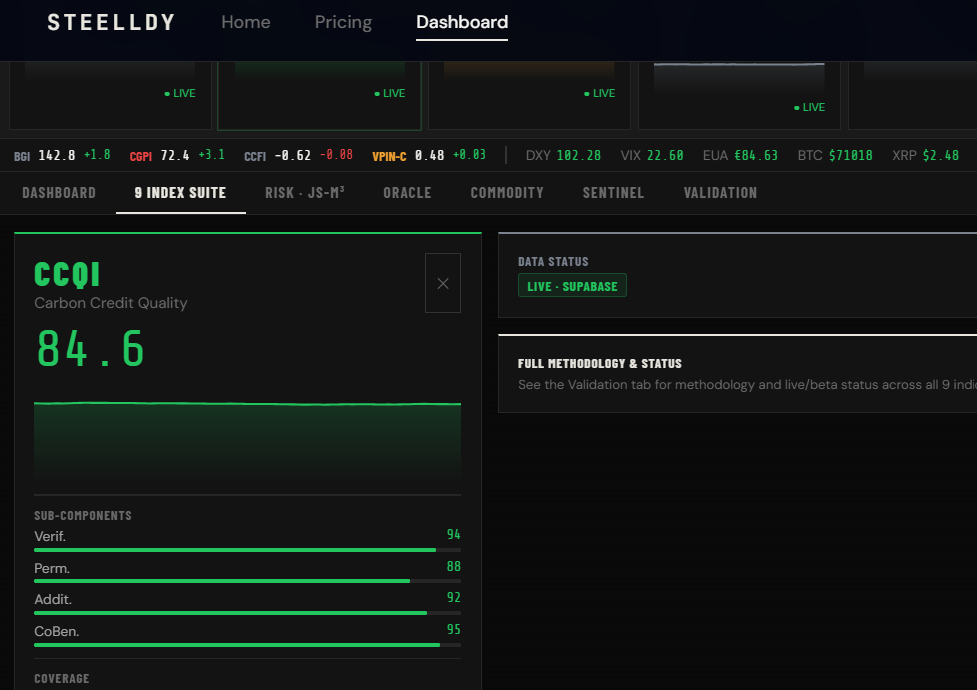Click the Verif. score 94

(x=454, y=534)
